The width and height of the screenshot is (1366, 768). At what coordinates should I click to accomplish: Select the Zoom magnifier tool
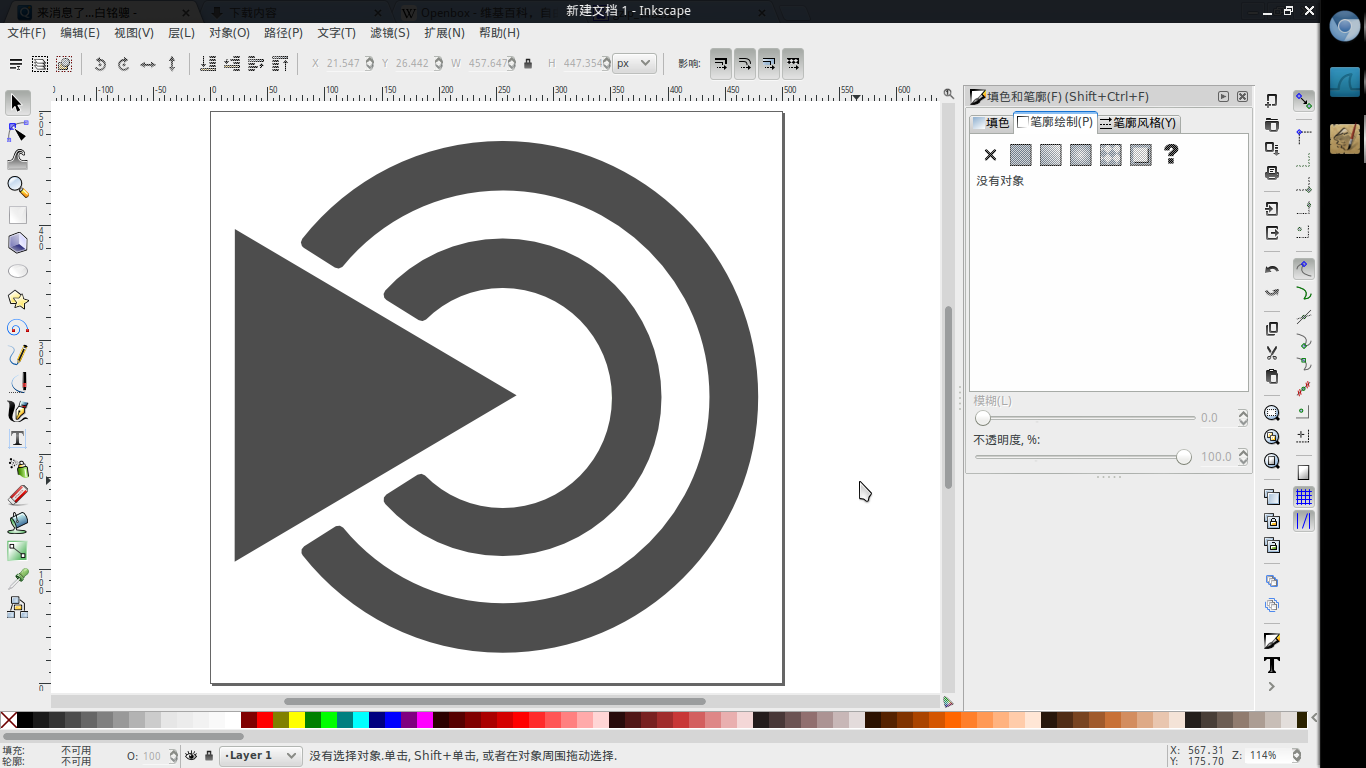coord(17,187)
